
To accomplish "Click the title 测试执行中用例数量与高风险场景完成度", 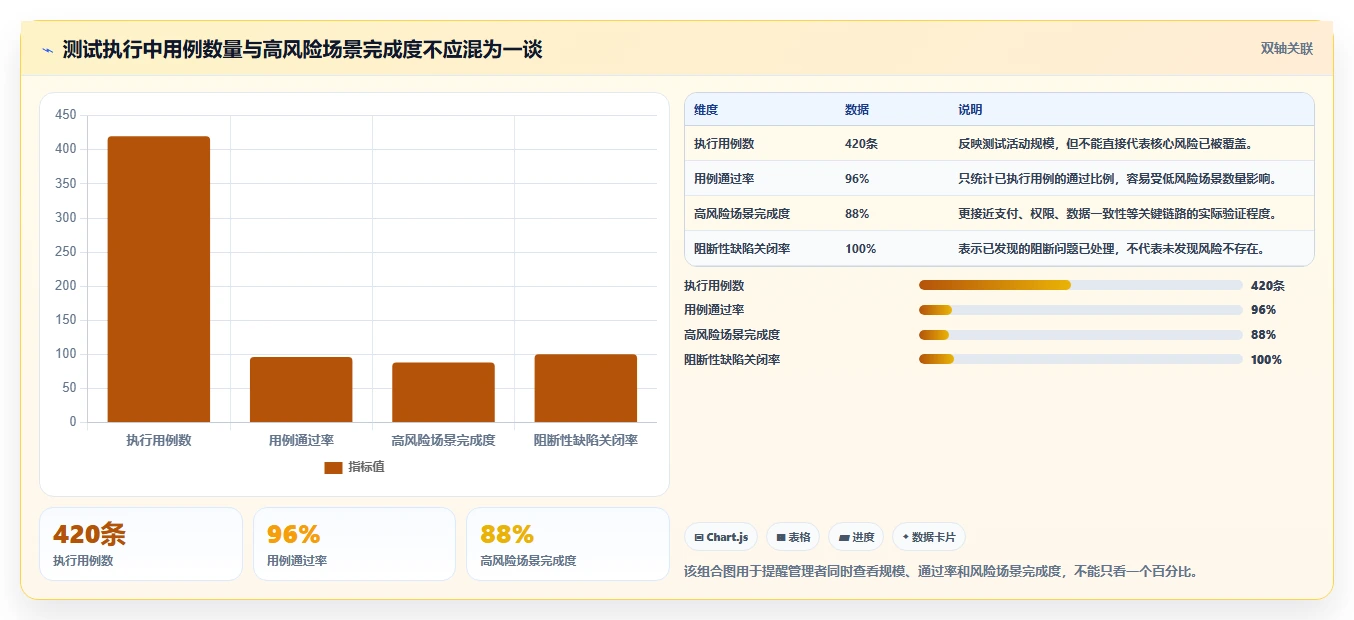I will pyautogui.click(x=302, y=49).
